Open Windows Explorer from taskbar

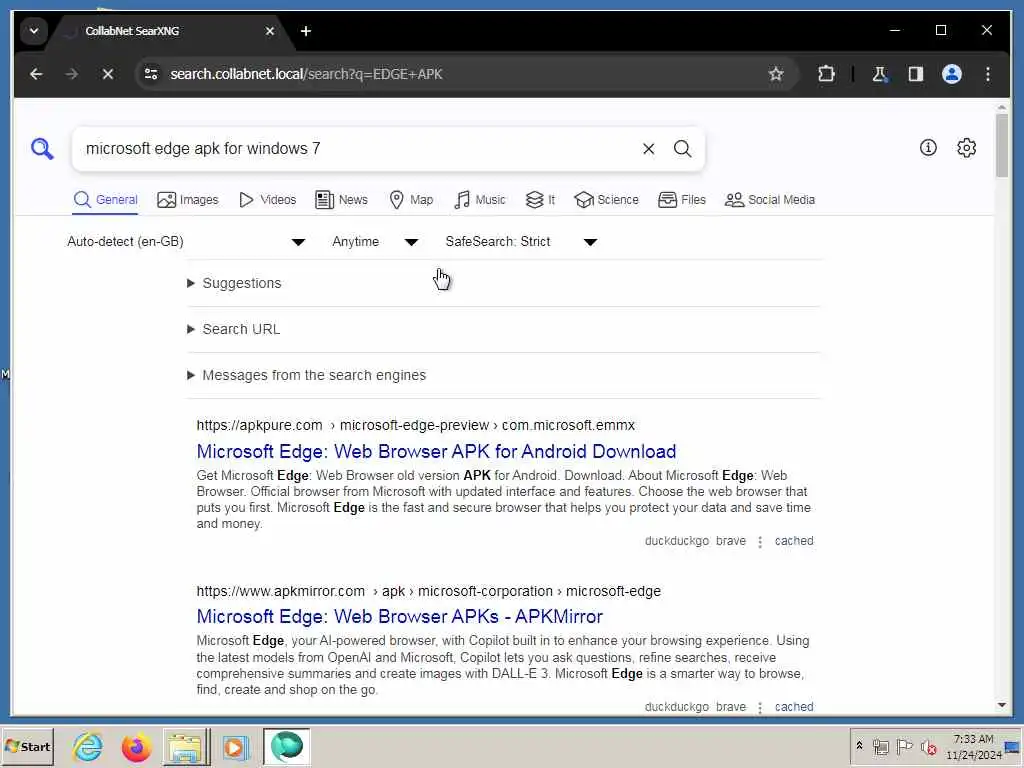pos(185,747)
